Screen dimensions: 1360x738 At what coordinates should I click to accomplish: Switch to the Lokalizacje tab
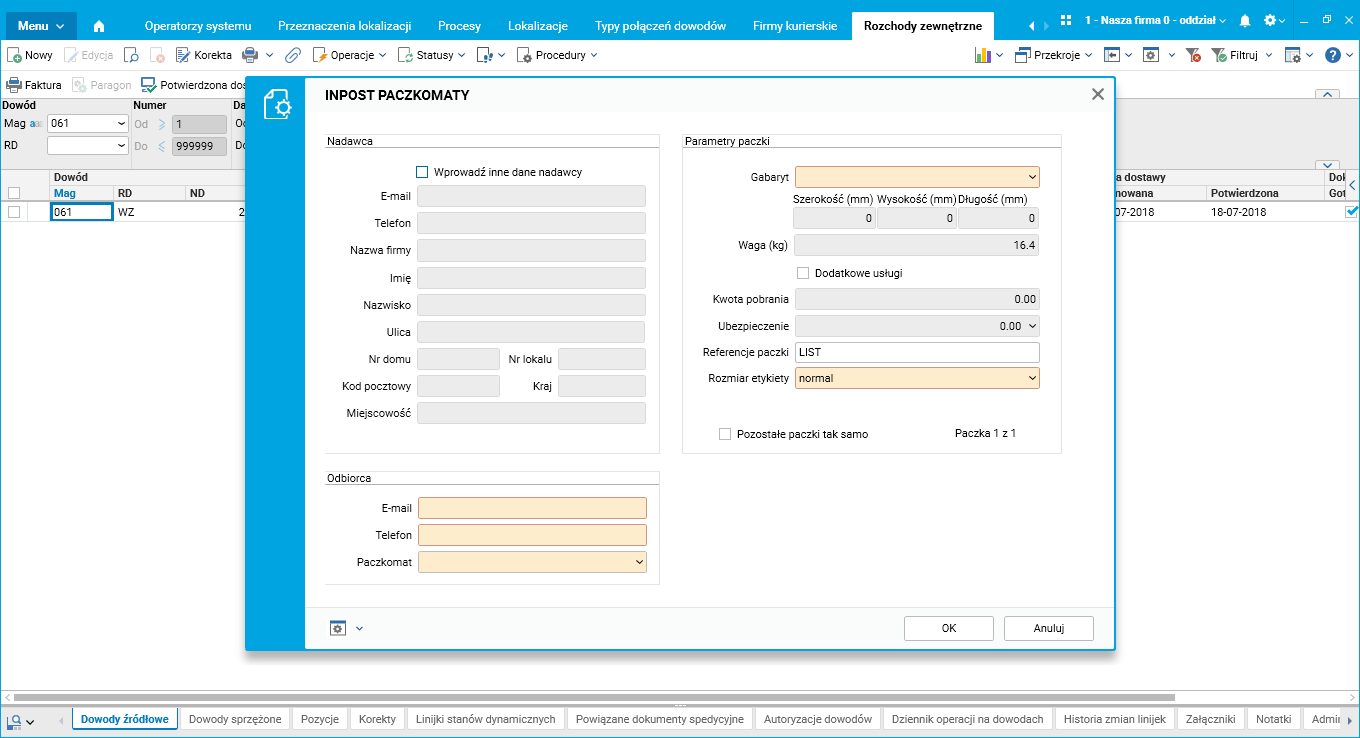click(x=538, y=25)
